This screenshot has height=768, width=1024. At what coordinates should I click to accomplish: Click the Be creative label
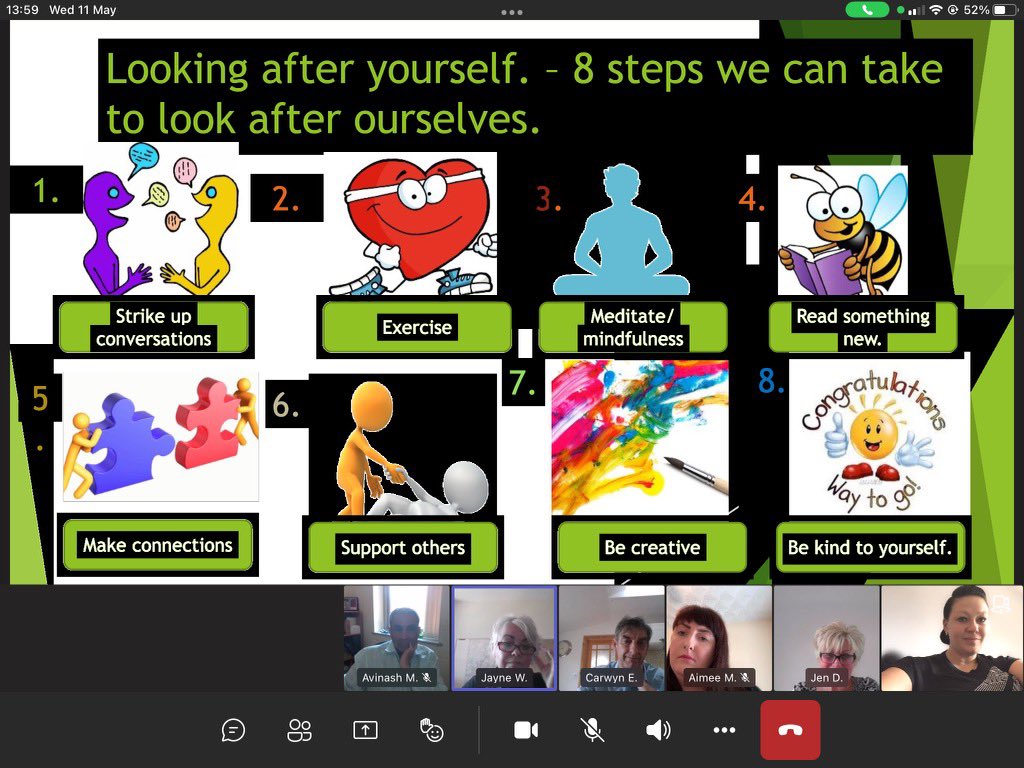[x=652, y=547]
